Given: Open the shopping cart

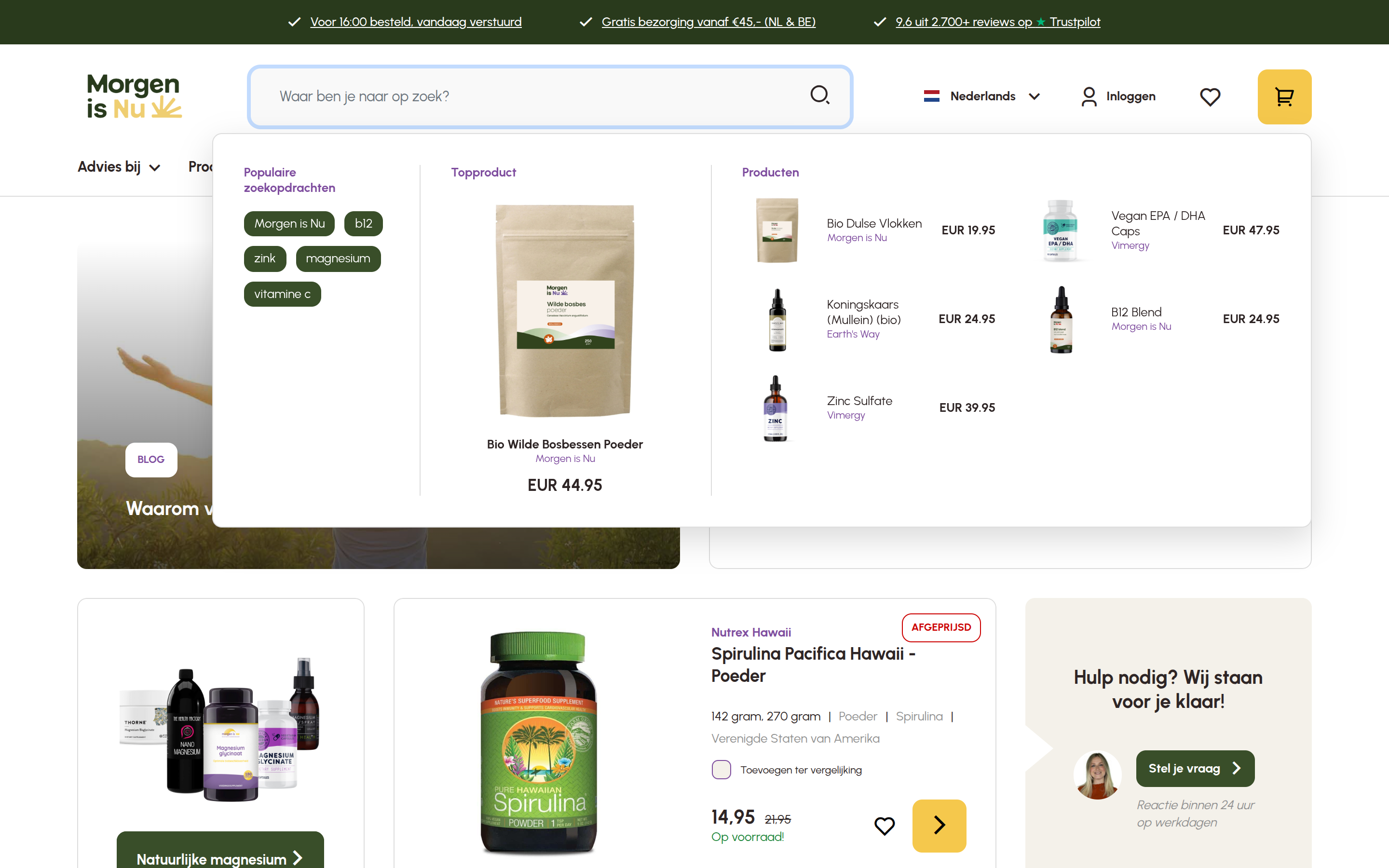Looking at the screenshot, I should [1284, 97].
